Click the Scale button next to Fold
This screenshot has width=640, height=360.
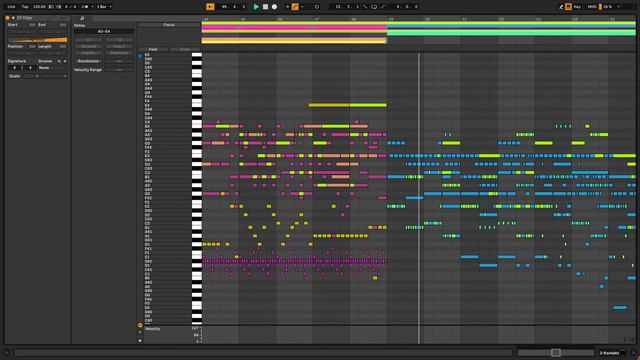click(x=185, y=49)
